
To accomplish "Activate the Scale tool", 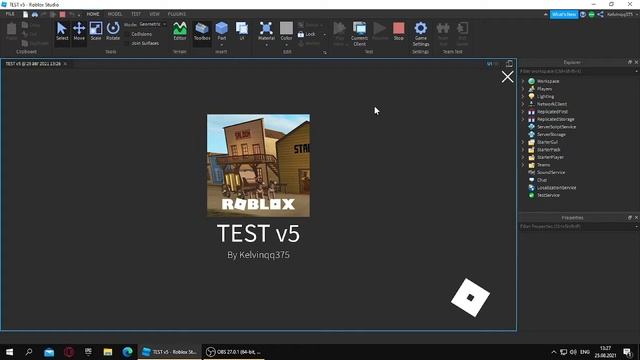I will pyautogui.click(x=96, y=31).
